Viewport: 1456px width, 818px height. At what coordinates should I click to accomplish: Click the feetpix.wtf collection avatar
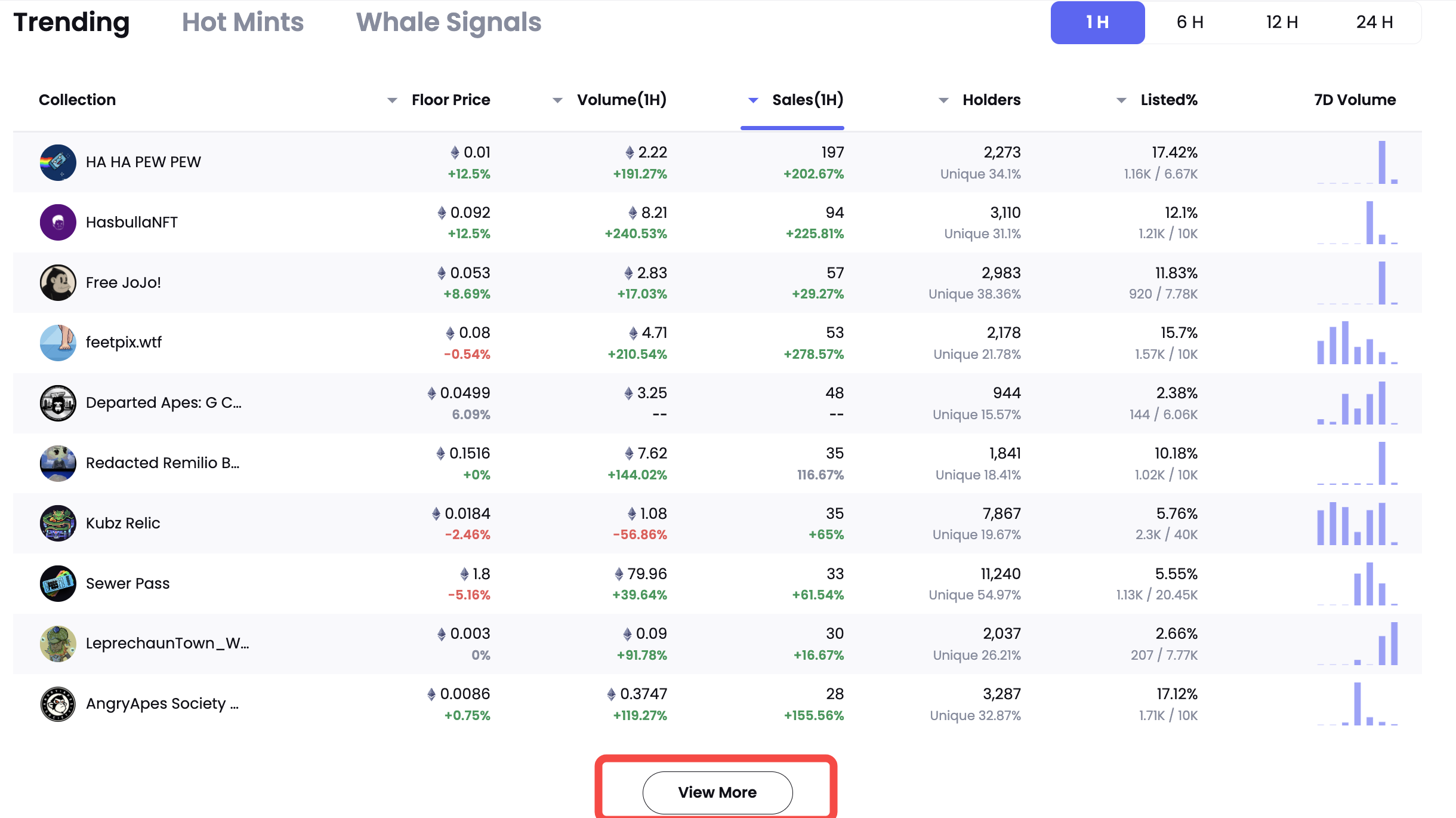tap(58, 343)
